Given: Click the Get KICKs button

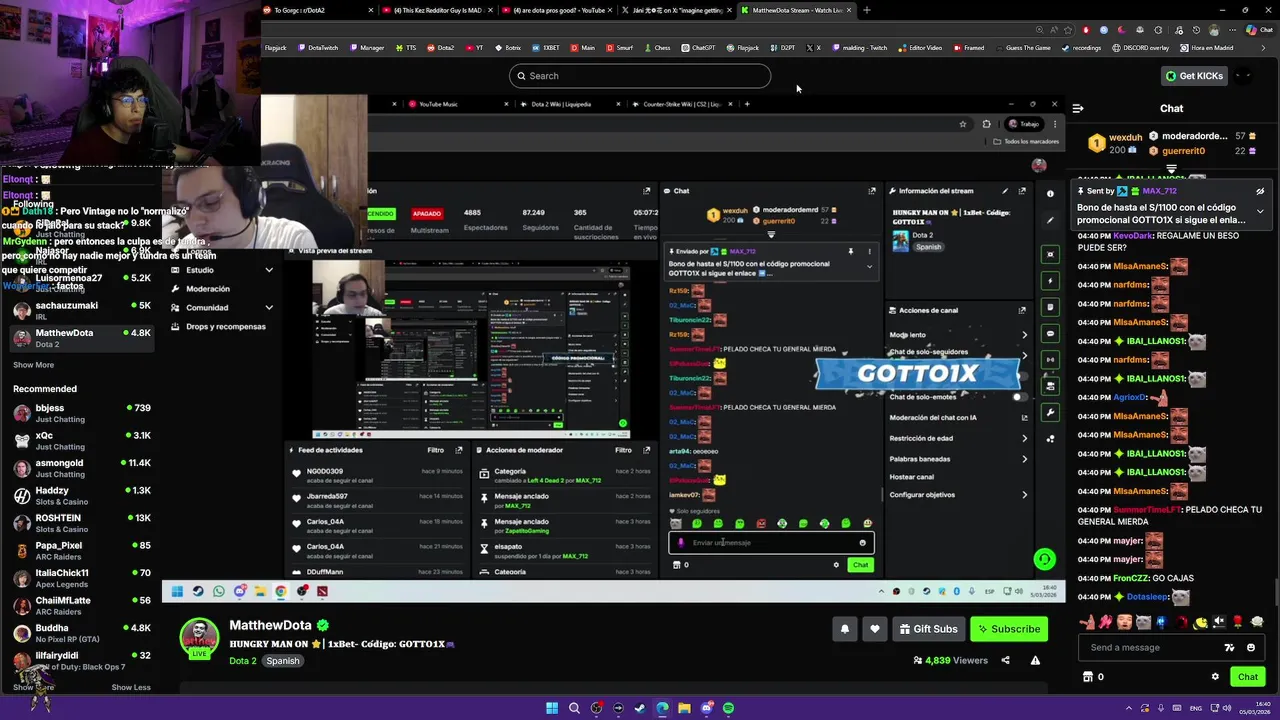Looking at the screenshot, I should 1194,76.
